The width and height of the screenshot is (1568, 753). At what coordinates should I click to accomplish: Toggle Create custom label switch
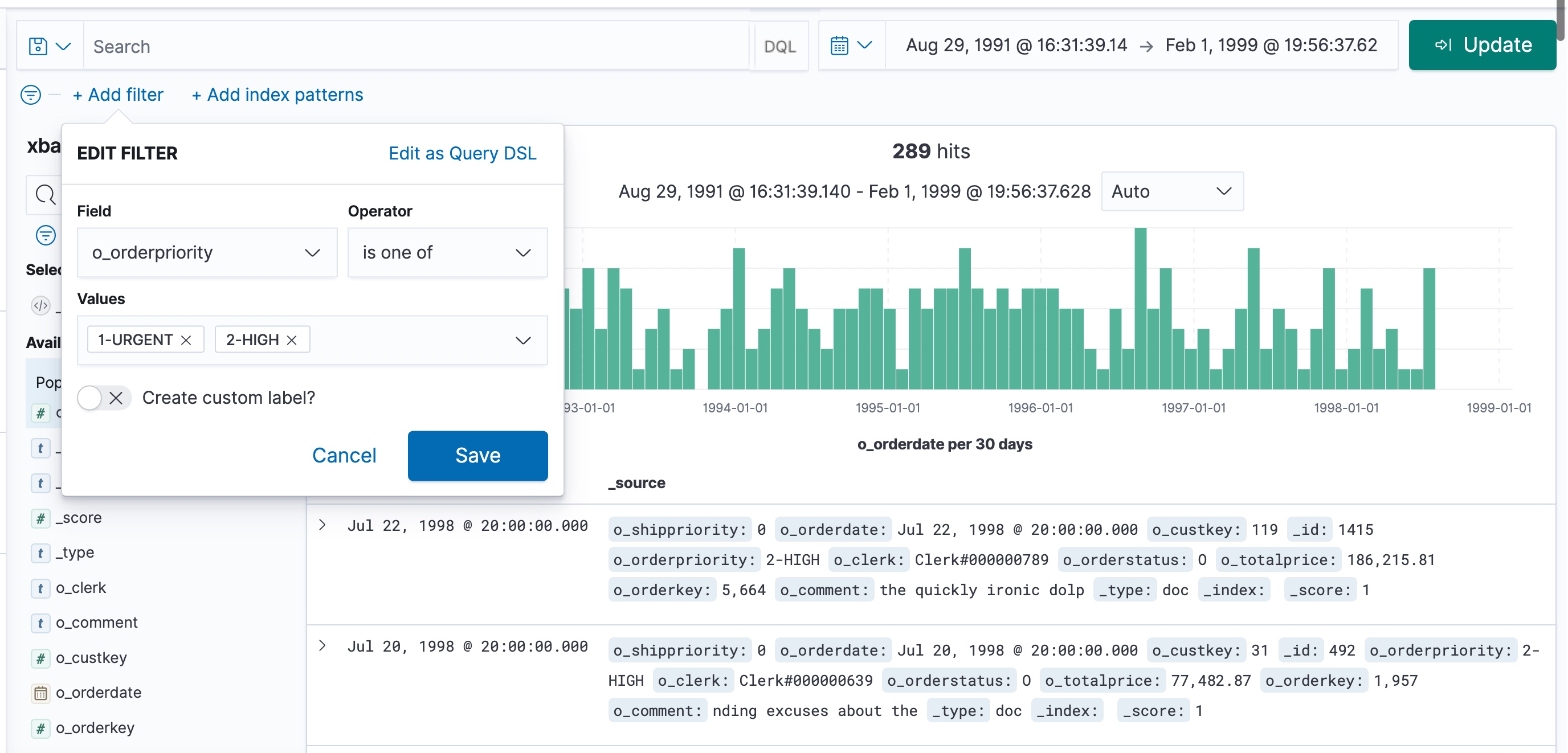[x=104, y=398]
